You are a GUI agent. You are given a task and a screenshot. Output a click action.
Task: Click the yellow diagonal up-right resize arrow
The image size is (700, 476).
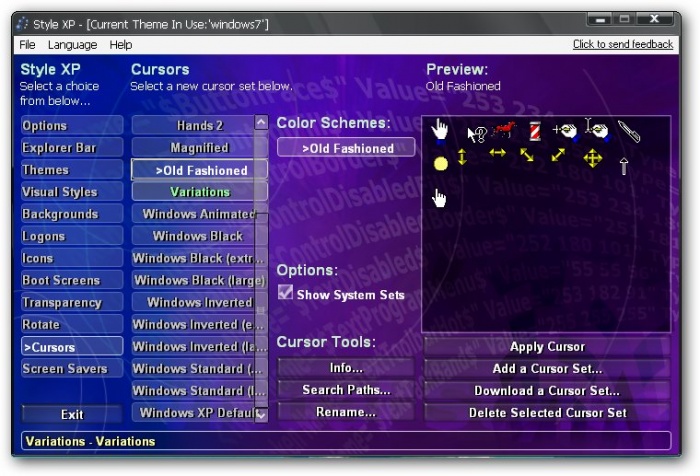pos(558,154)
